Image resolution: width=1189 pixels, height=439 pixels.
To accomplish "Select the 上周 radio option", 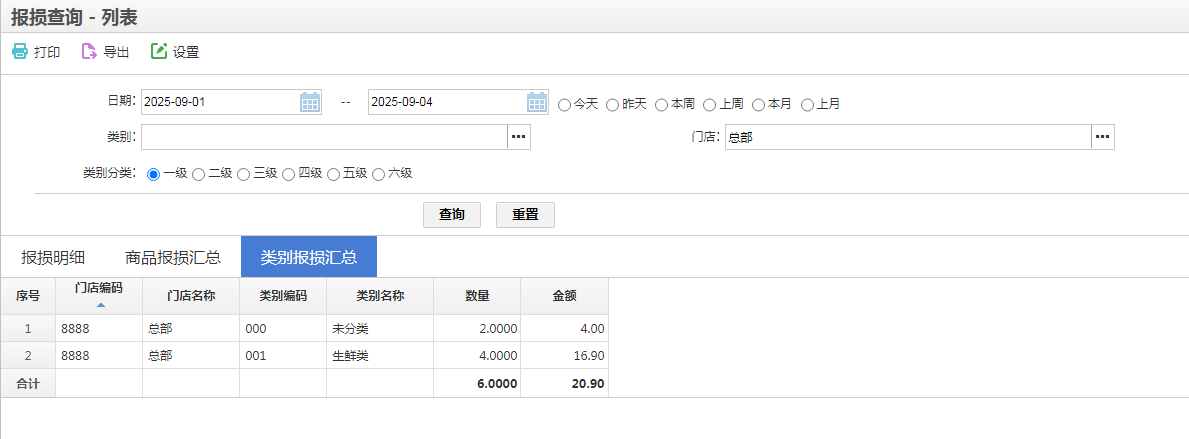I will coord(710,104).
